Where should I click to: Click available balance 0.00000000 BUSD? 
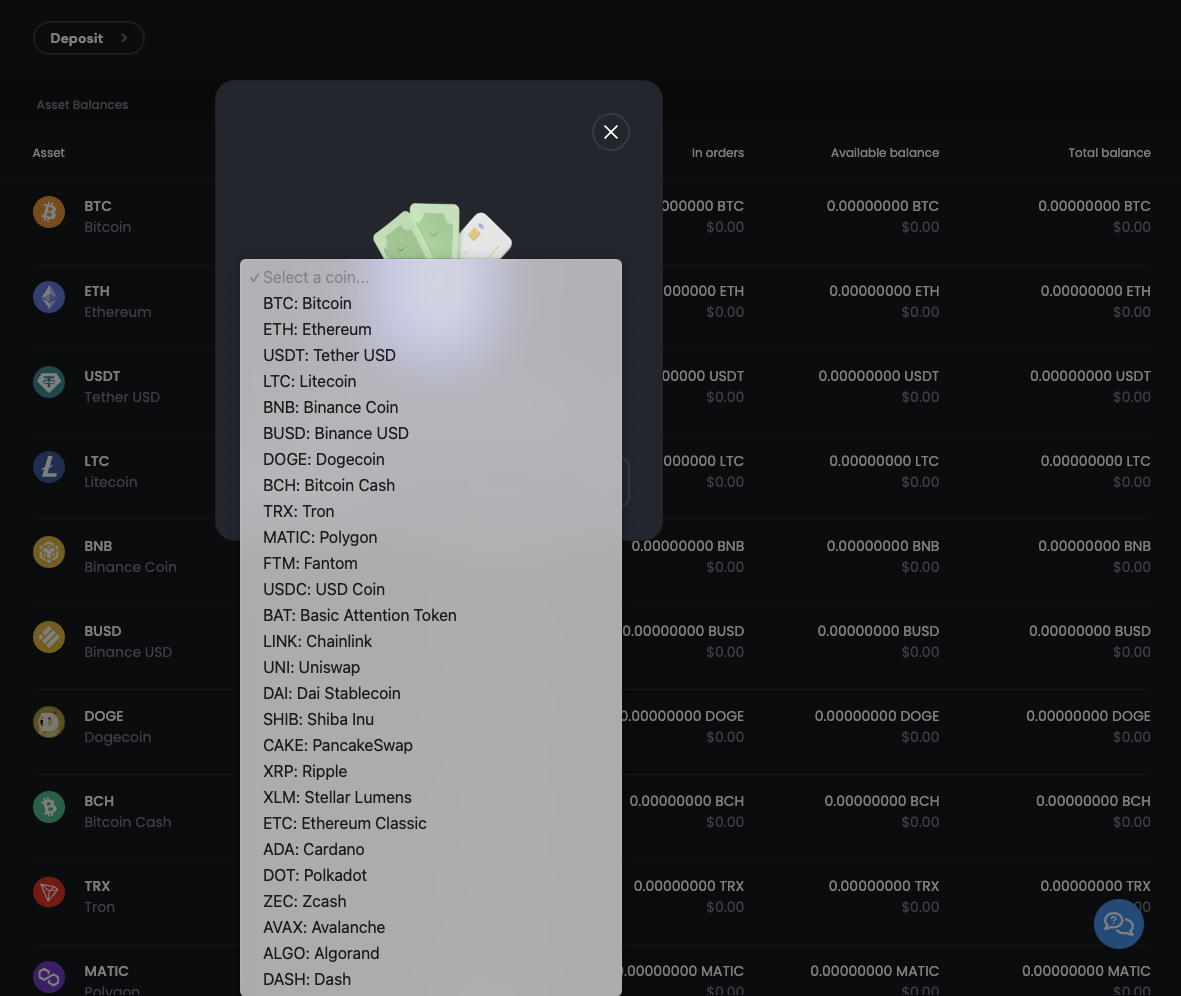878,631
